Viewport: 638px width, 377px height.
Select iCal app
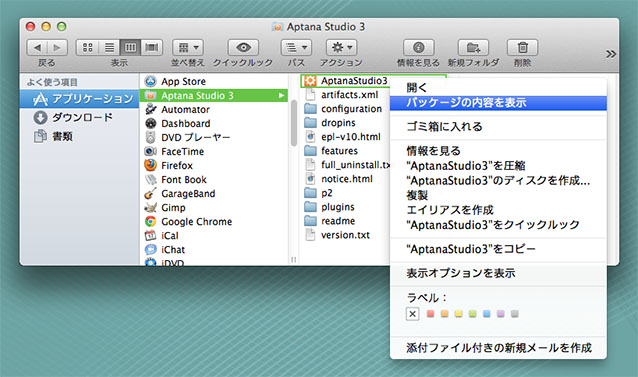click(x=214, y=235)
